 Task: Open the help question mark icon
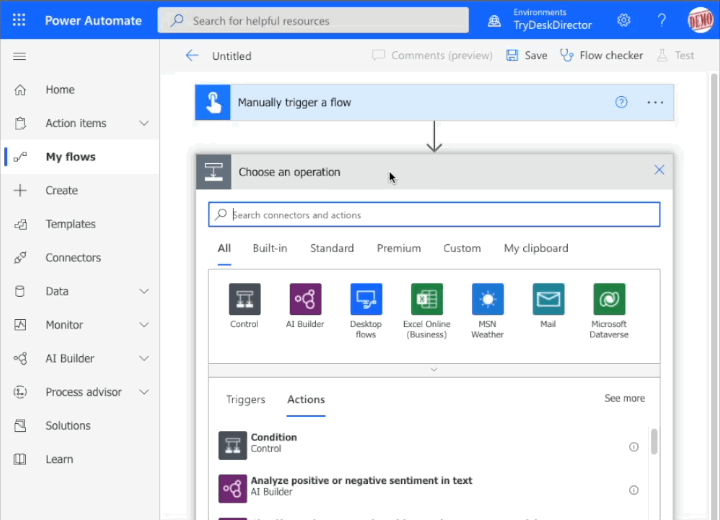pyautogui.click(x=662, y=20)
